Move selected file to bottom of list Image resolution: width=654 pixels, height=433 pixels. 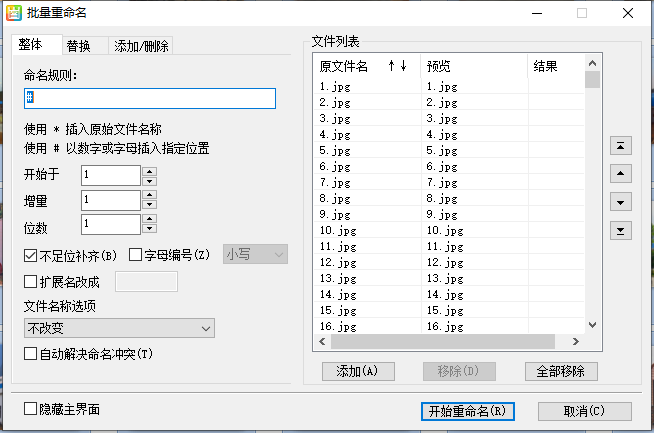621,231
